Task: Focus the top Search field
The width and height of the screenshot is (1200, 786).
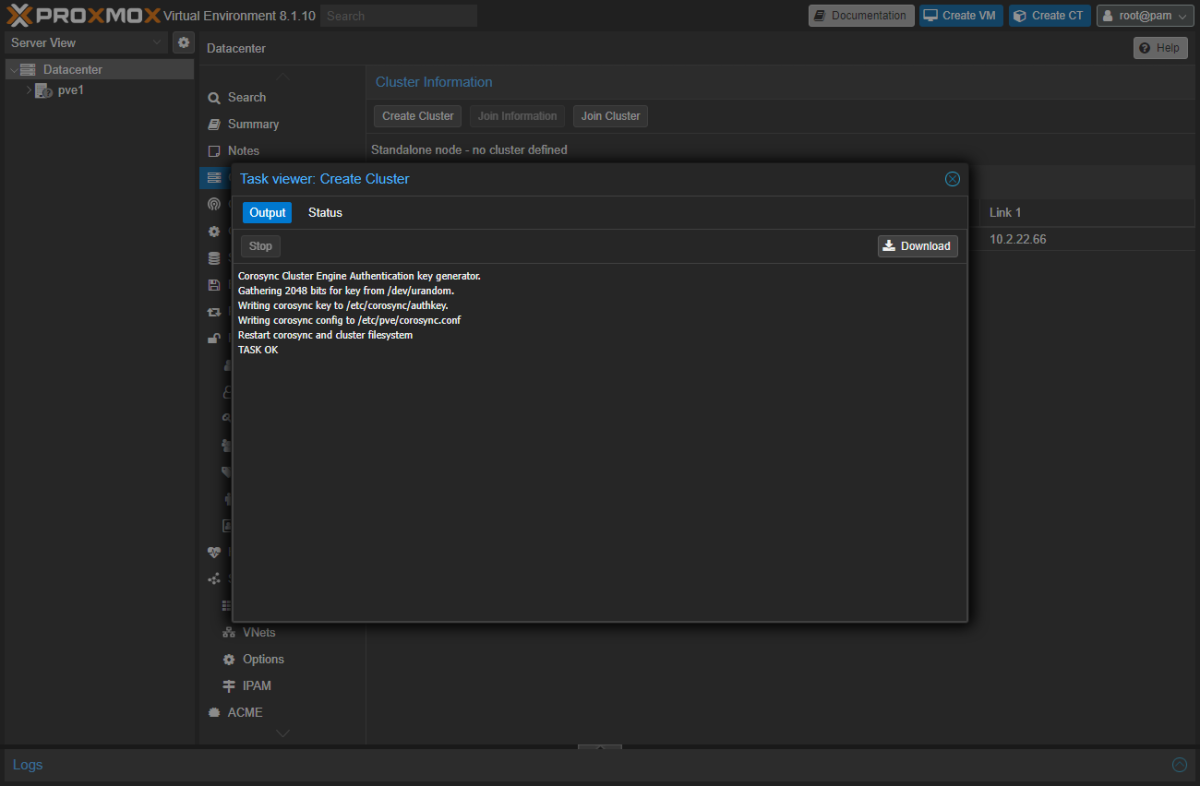Action: 399,16
